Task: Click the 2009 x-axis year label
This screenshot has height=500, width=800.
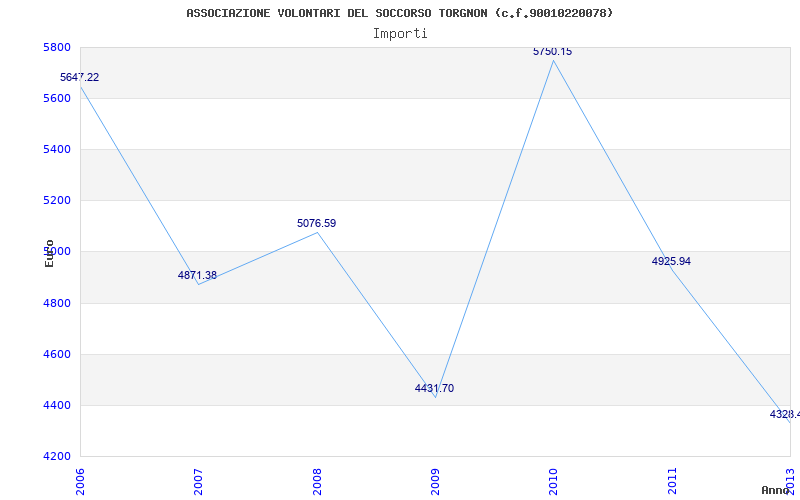Action: [x=435, y=481]
